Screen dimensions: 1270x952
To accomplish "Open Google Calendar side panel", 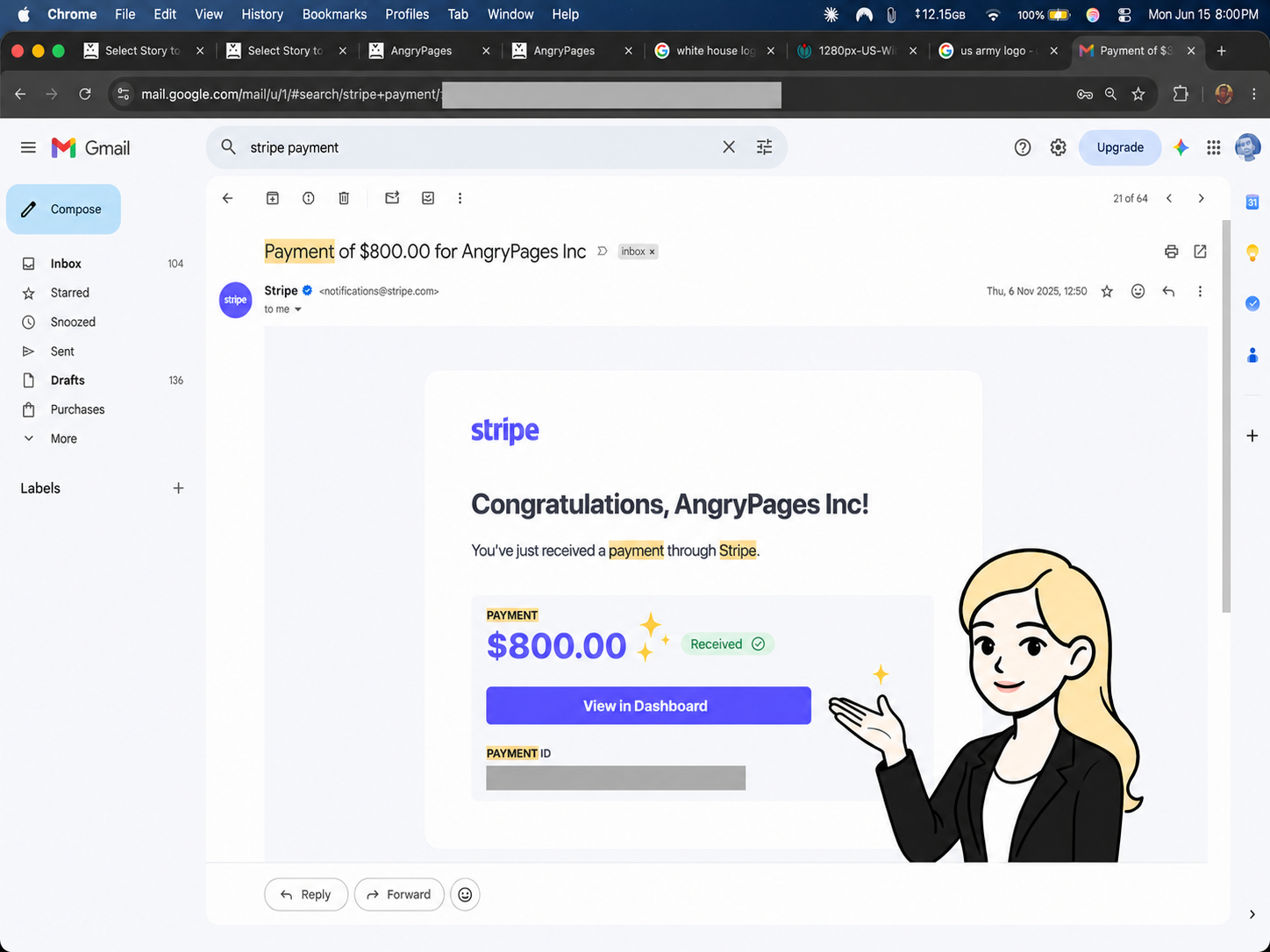I will click(1252, 202).
